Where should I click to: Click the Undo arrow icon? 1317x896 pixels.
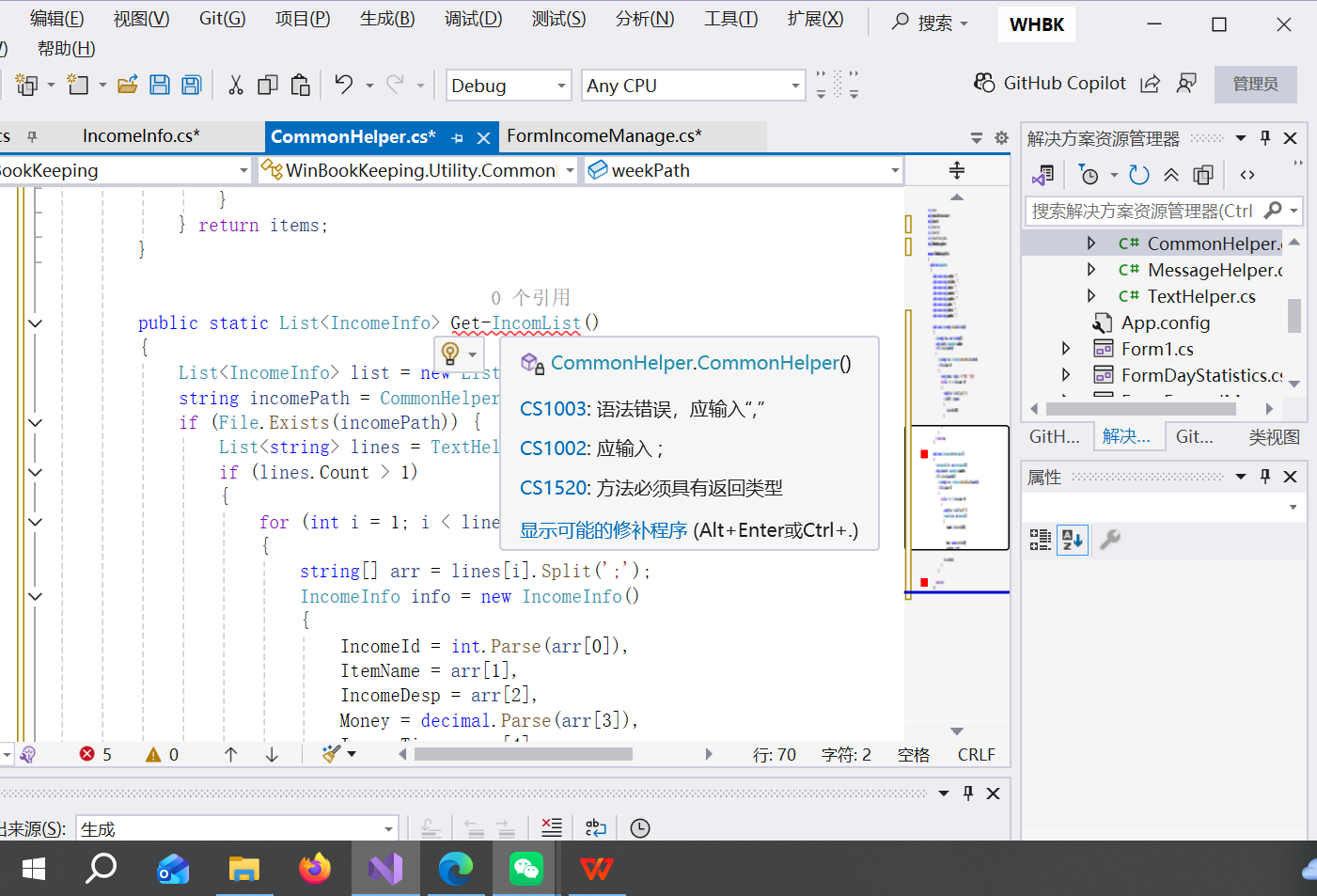coord(344,85)
